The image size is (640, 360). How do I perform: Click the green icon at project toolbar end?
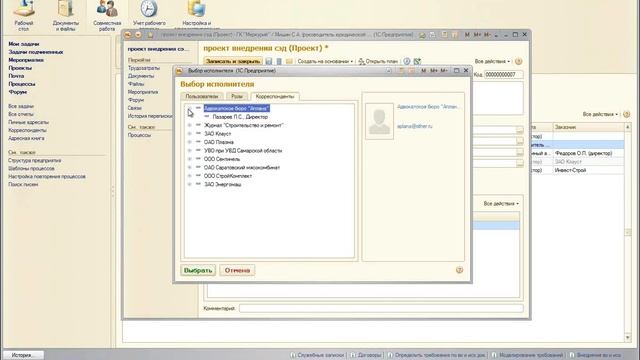click(417, 61)
